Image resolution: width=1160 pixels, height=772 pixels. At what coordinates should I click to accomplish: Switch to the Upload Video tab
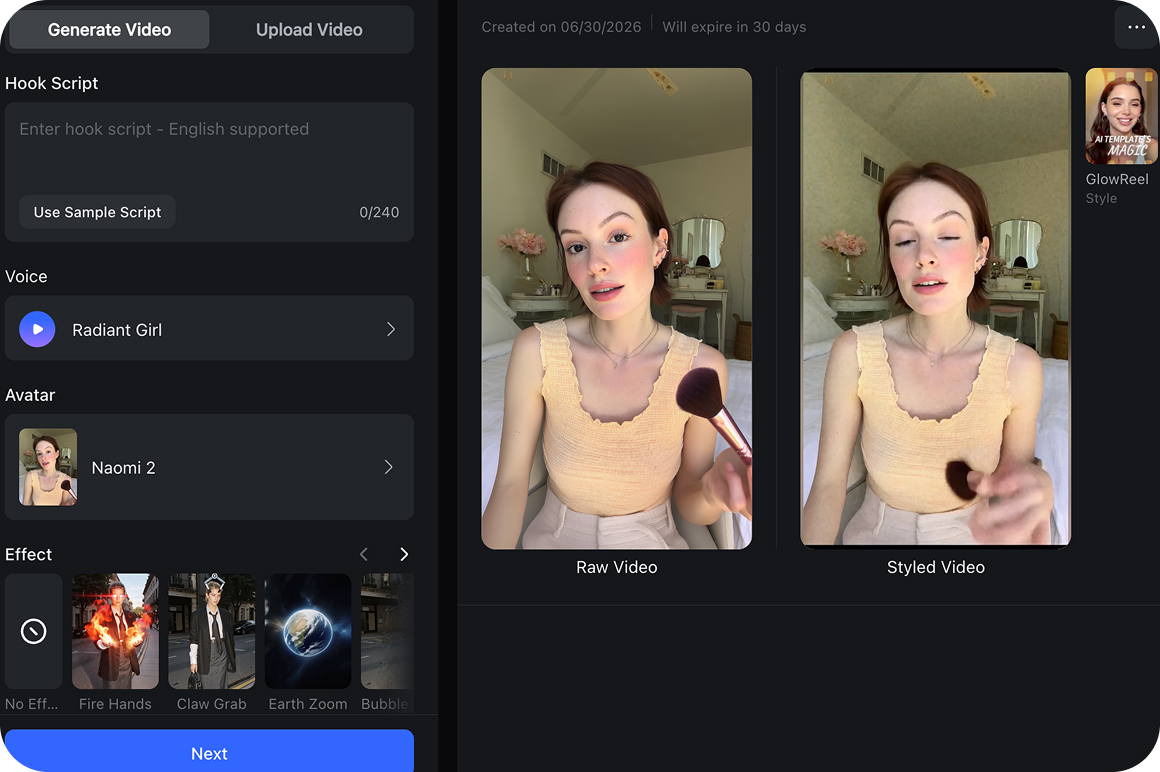(309, 30)
